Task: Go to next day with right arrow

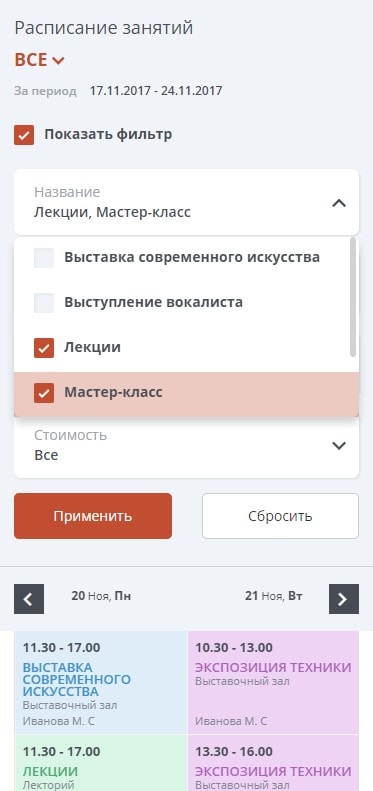Action: coord(344,599)
